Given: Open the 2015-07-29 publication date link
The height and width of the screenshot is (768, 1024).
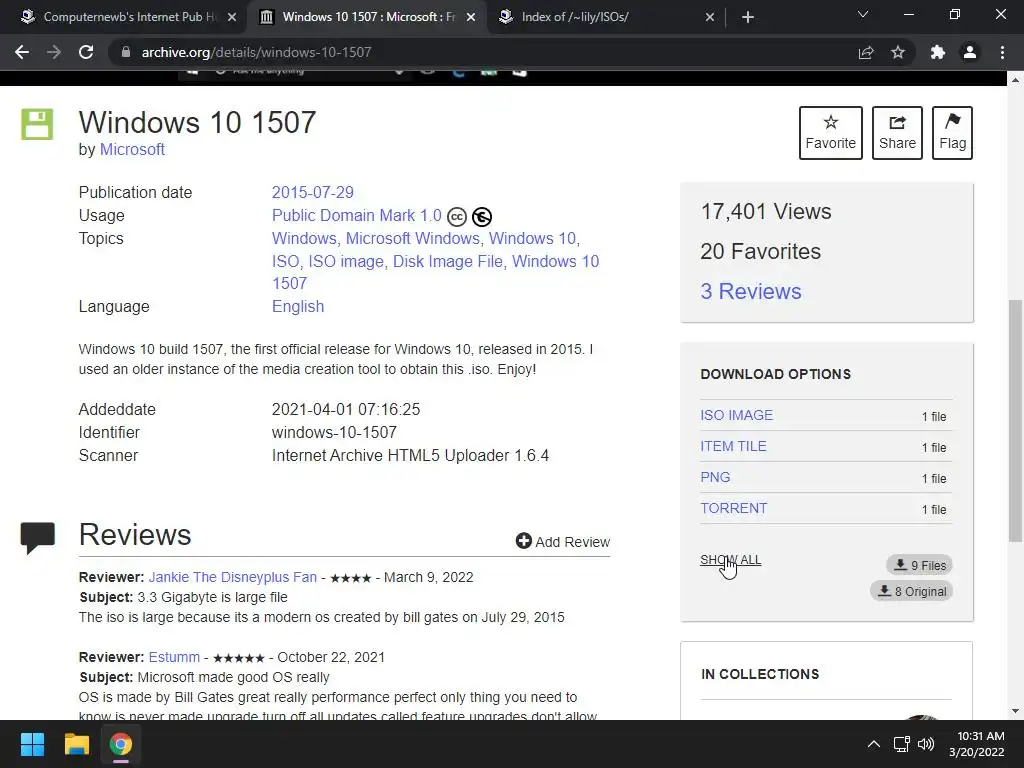Looking at the screenshot, I should (x=312, y=193).
